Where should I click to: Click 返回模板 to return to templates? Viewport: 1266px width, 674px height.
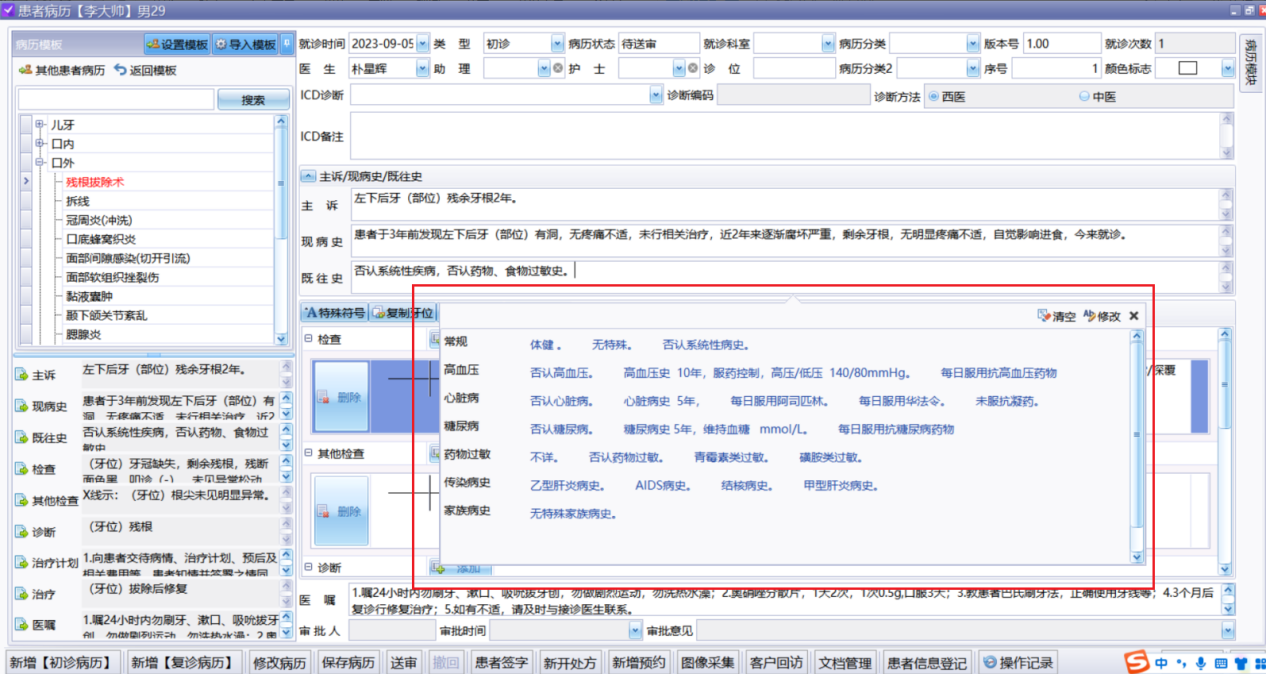(x=145, y=70)
